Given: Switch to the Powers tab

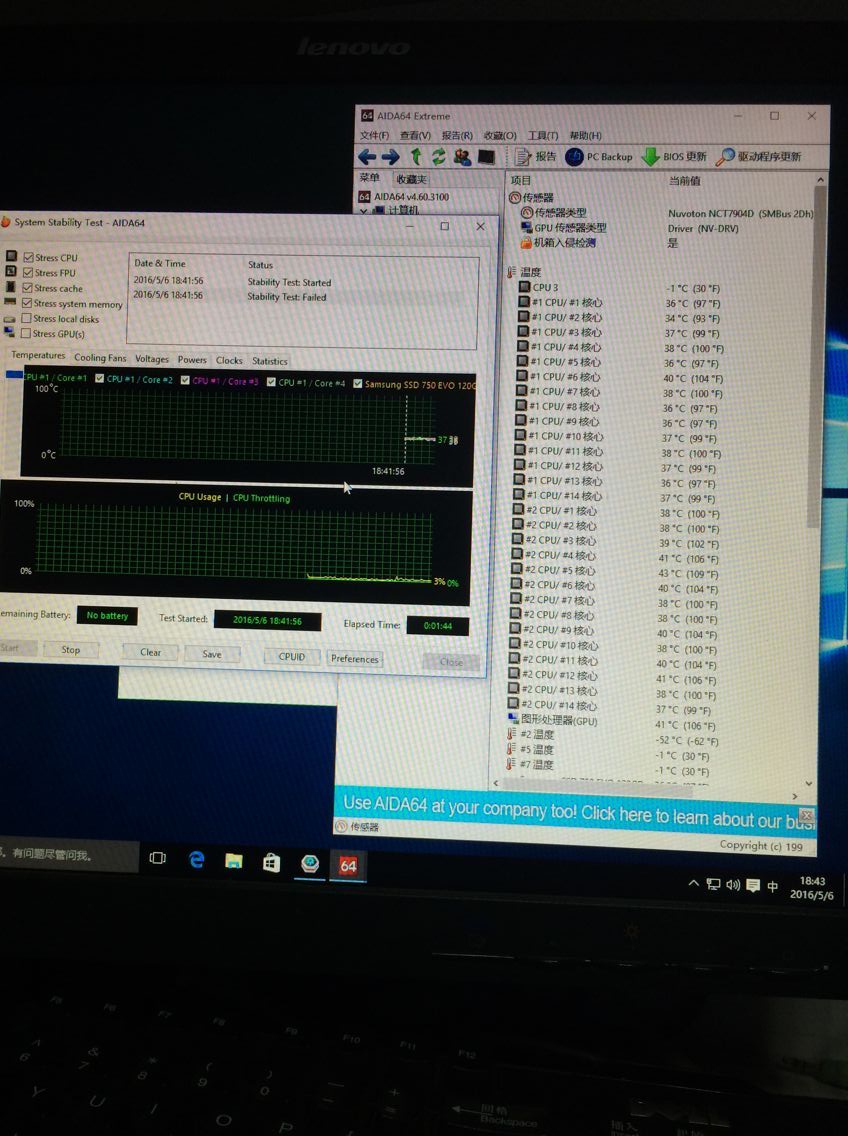Looking at the screenshot, I should [x=192, y=359].
